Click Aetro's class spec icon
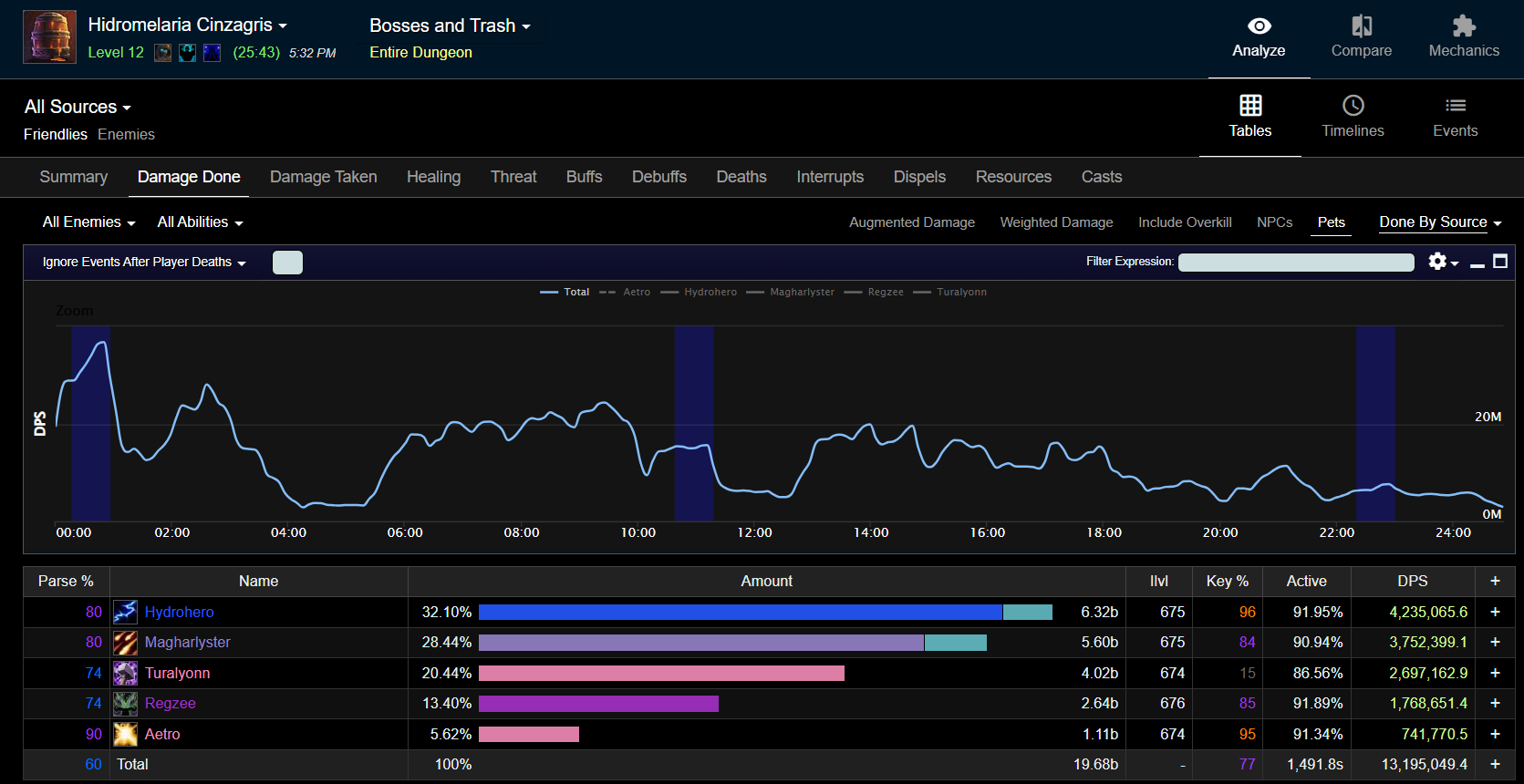 point(125,734)
